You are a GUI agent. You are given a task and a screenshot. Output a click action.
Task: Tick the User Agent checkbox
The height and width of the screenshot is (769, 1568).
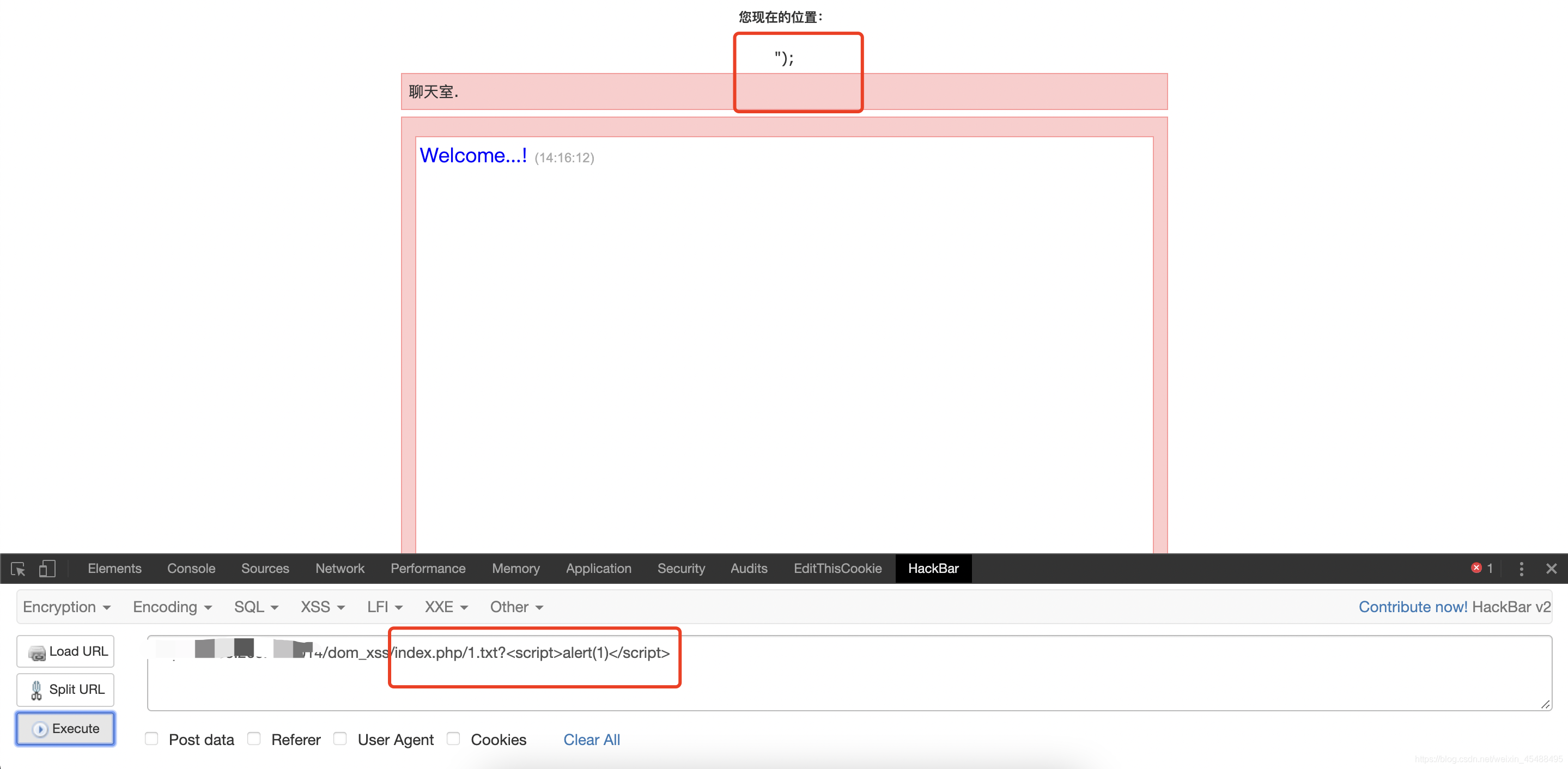pos(341,739)
